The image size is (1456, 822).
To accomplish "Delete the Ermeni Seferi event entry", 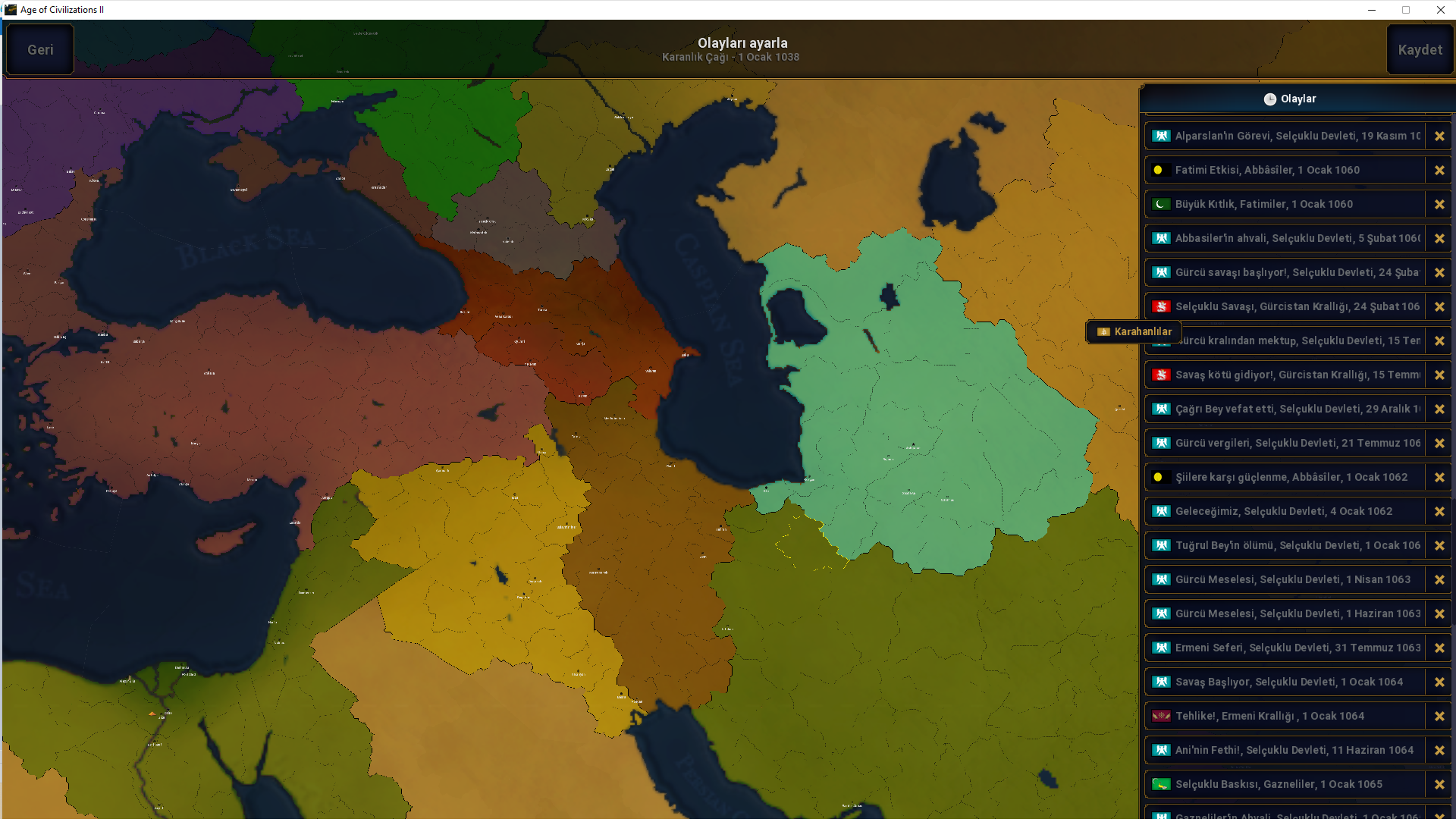I will pyautogui.click(x=1439, y=648).
